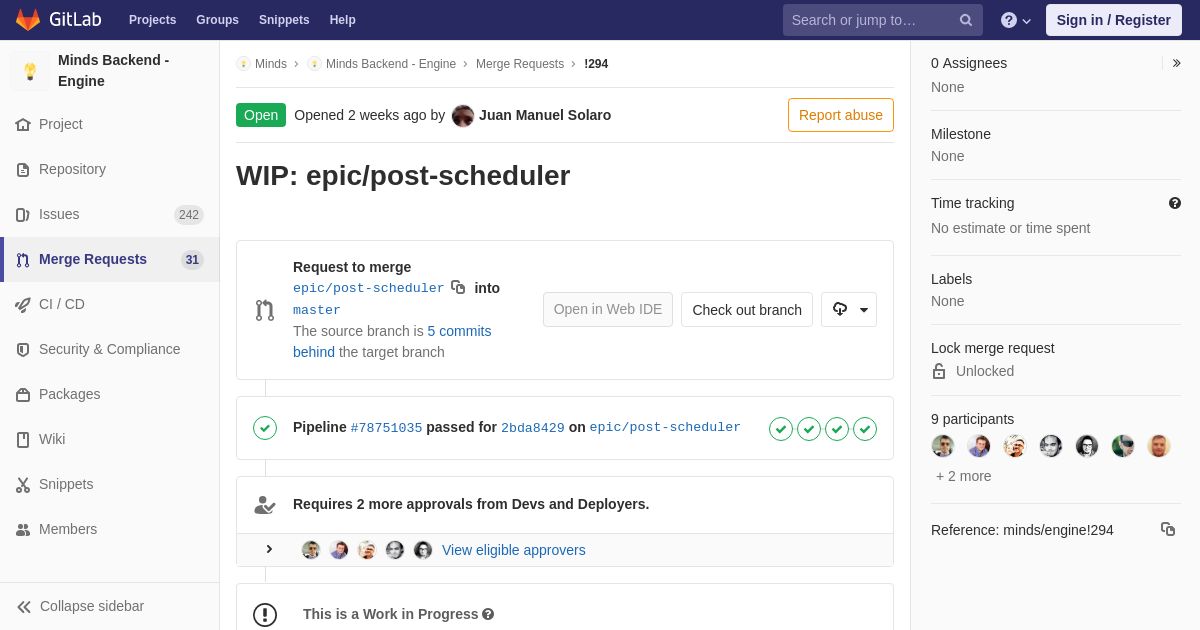Open Merge Requests in the sidebar
Image resolution: width=1200 pixels, height=630 pixels.
pos(110,259)
